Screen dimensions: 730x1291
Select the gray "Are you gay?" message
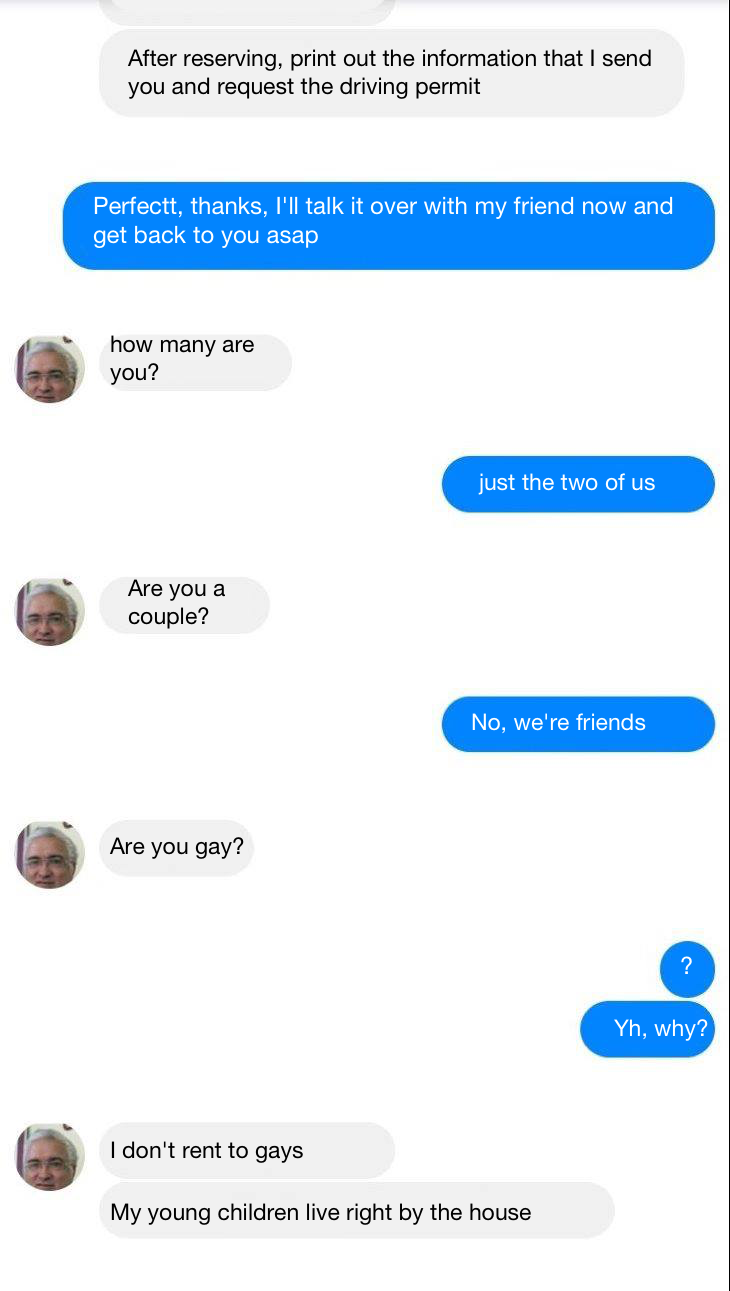(176, 848)
